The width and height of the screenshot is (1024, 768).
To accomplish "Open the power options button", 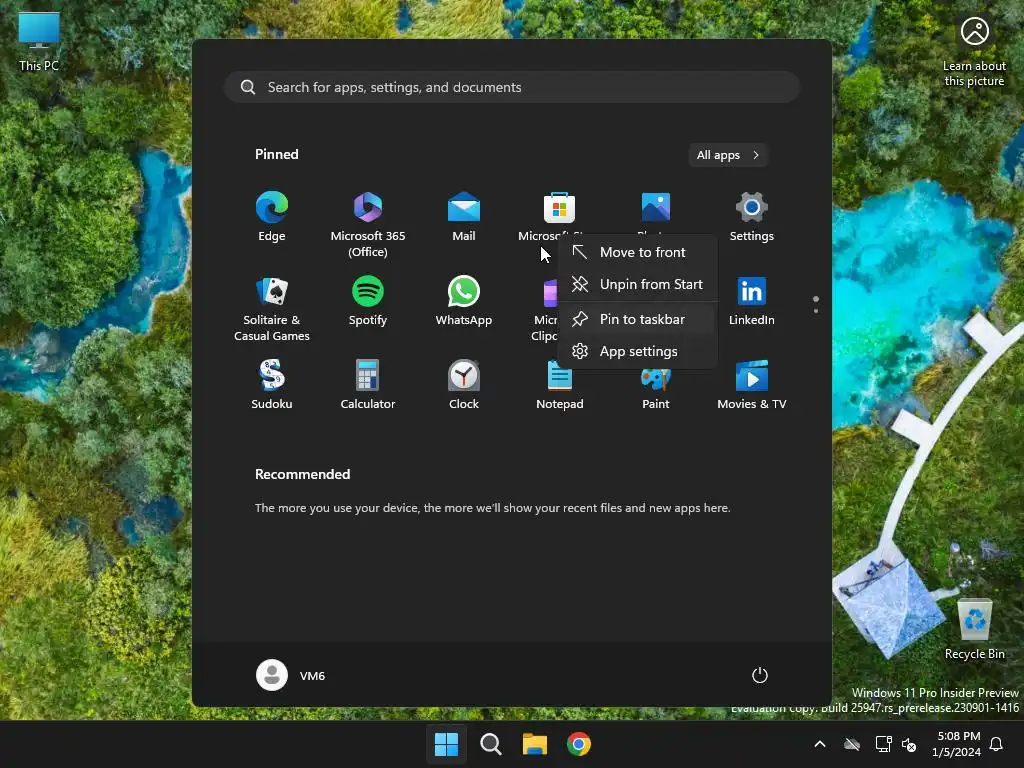I will (760, 675).
